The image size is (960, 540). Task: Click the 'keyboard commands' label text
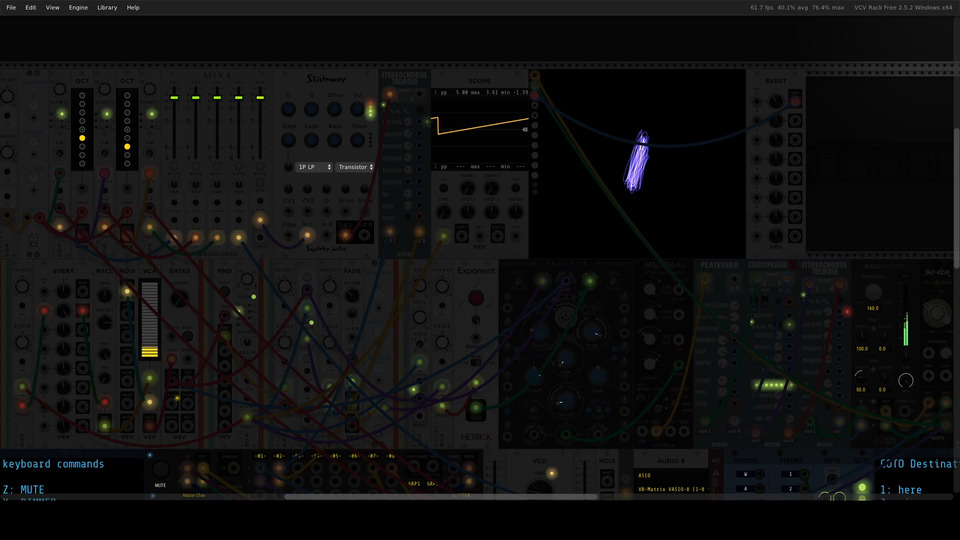pos(53,464)
